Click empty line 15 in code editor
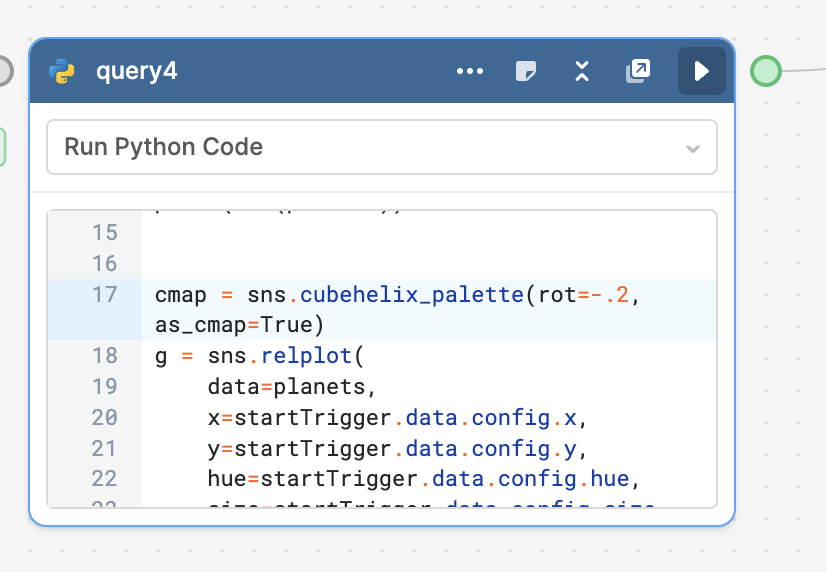 tap(429, 233)
